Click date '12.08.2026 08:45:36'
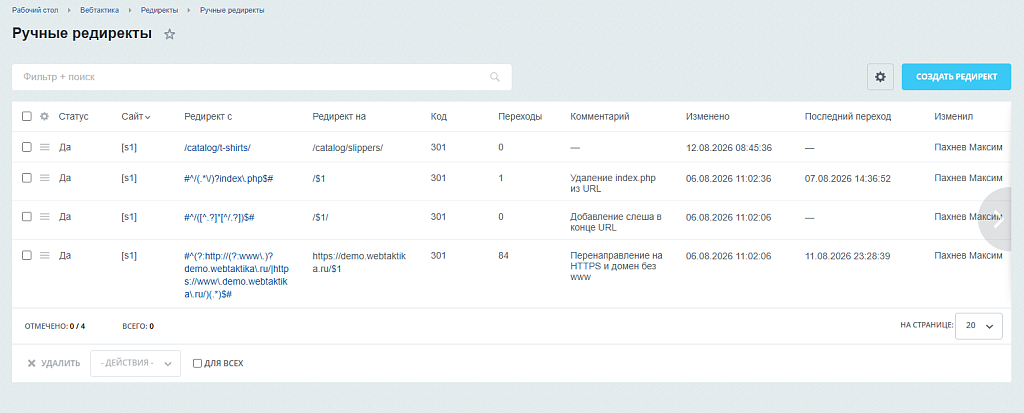Viewport: 1024px width, 413px height. pyautogui.click(x=729, y=148)
